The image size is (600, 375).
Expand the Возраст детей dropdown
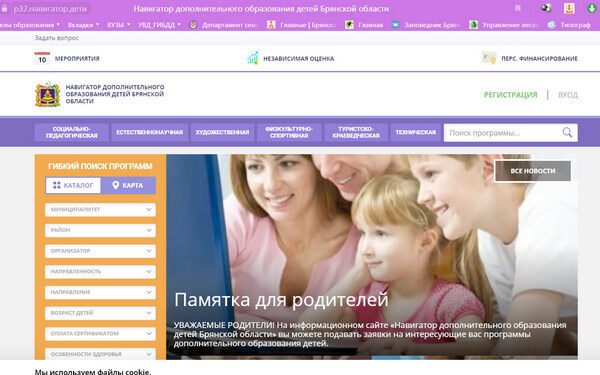tap(100, 313)
